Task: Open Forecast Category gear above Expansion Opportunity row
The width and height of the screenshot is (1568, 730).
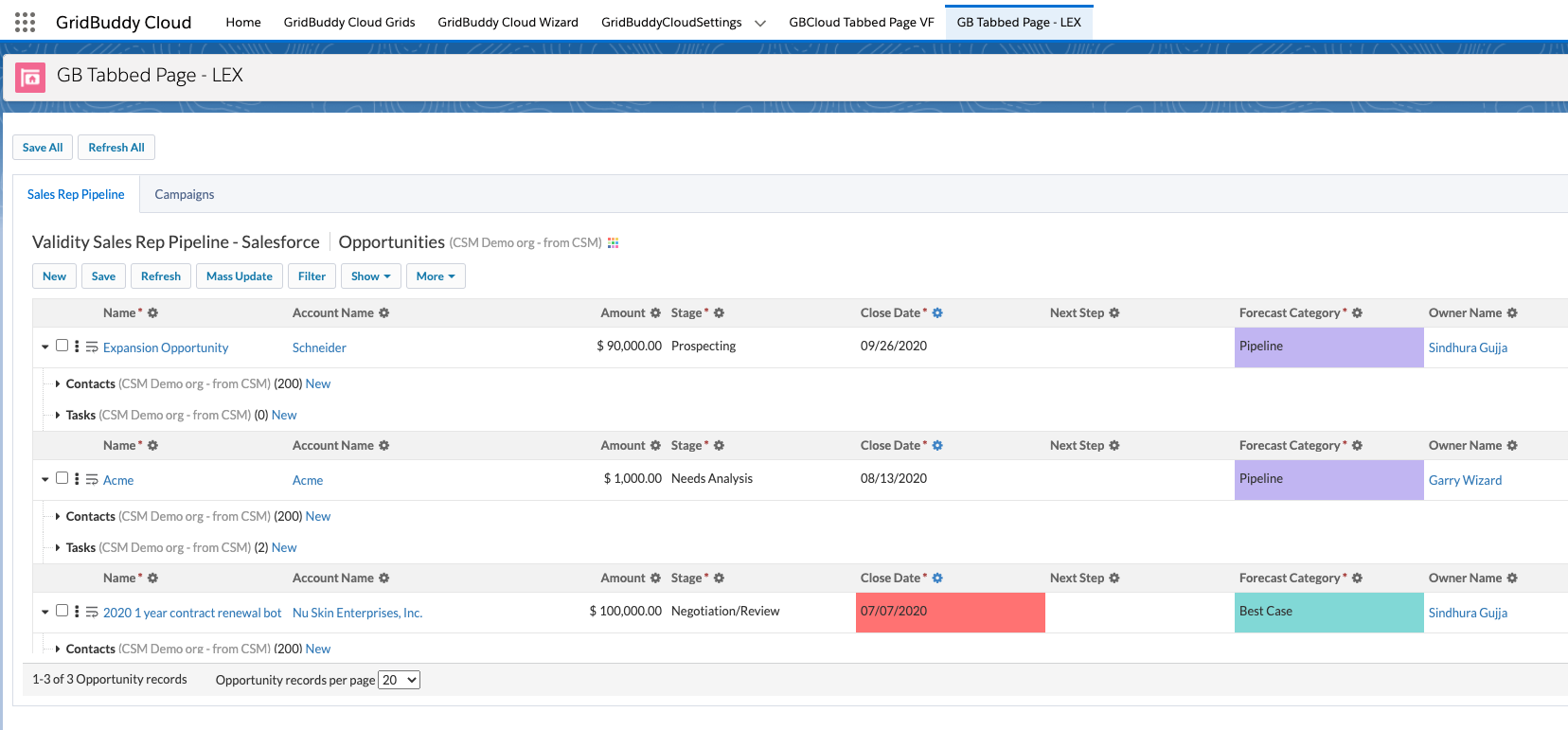Action: tap(1357, 313)
